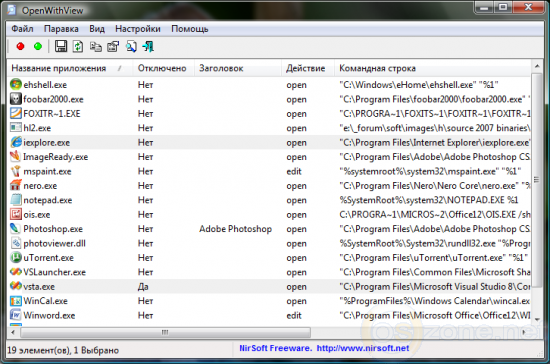Open the Помощь menu
Viewport: 550px width, 364px height.
(x=190, y=29)
